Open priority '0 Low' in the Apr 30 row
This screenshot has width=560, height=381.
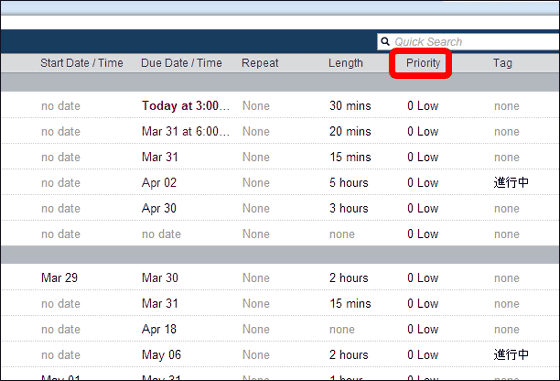[423, 209]
